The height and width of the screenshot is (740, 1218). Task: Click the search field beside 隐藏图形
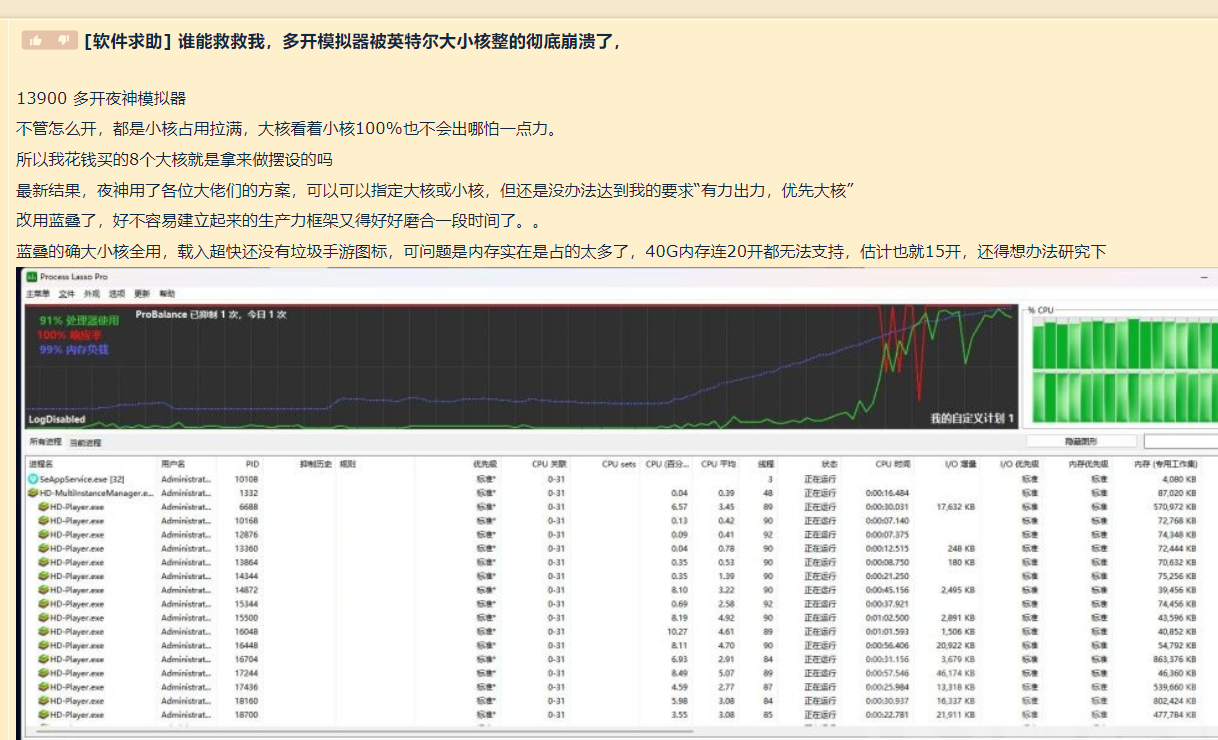(x=1181, y=441)
